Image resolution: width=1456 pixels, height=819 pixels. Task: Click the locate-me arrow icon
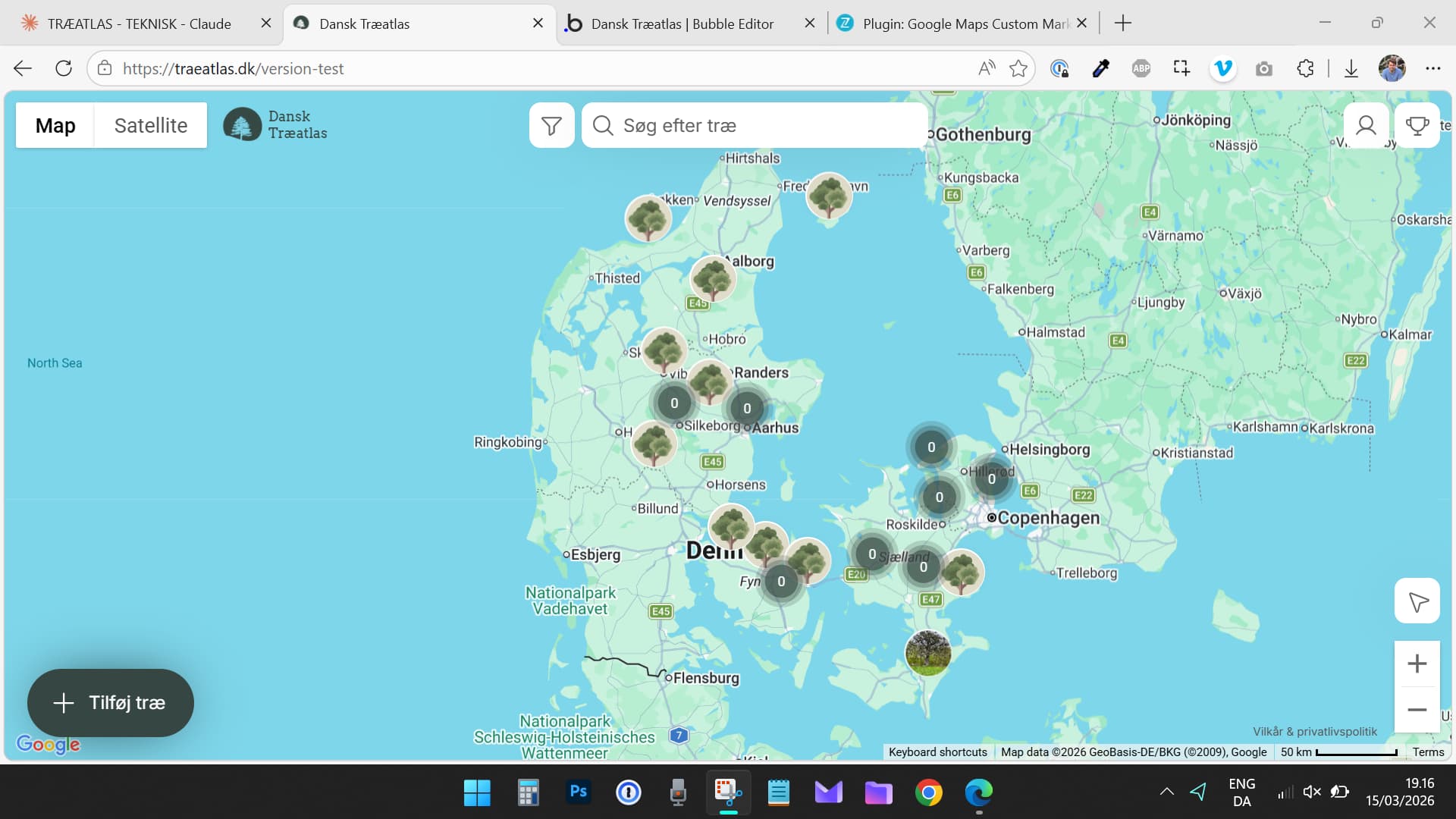(1417, 601)
